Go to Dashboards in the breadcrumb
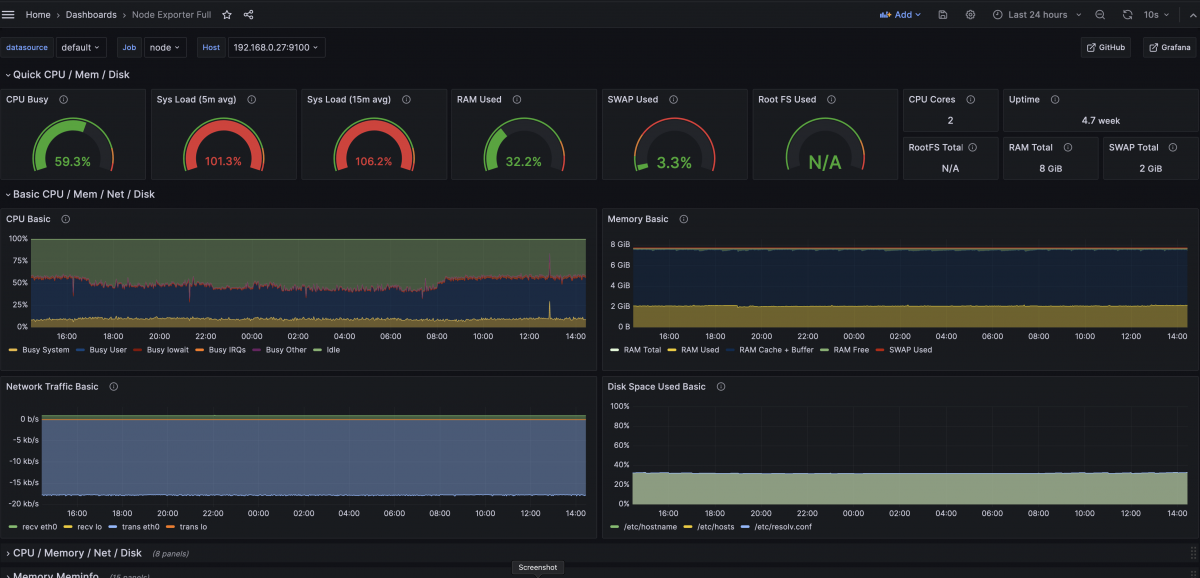Viewport: 1200px width, 578px height. point(91,15)
